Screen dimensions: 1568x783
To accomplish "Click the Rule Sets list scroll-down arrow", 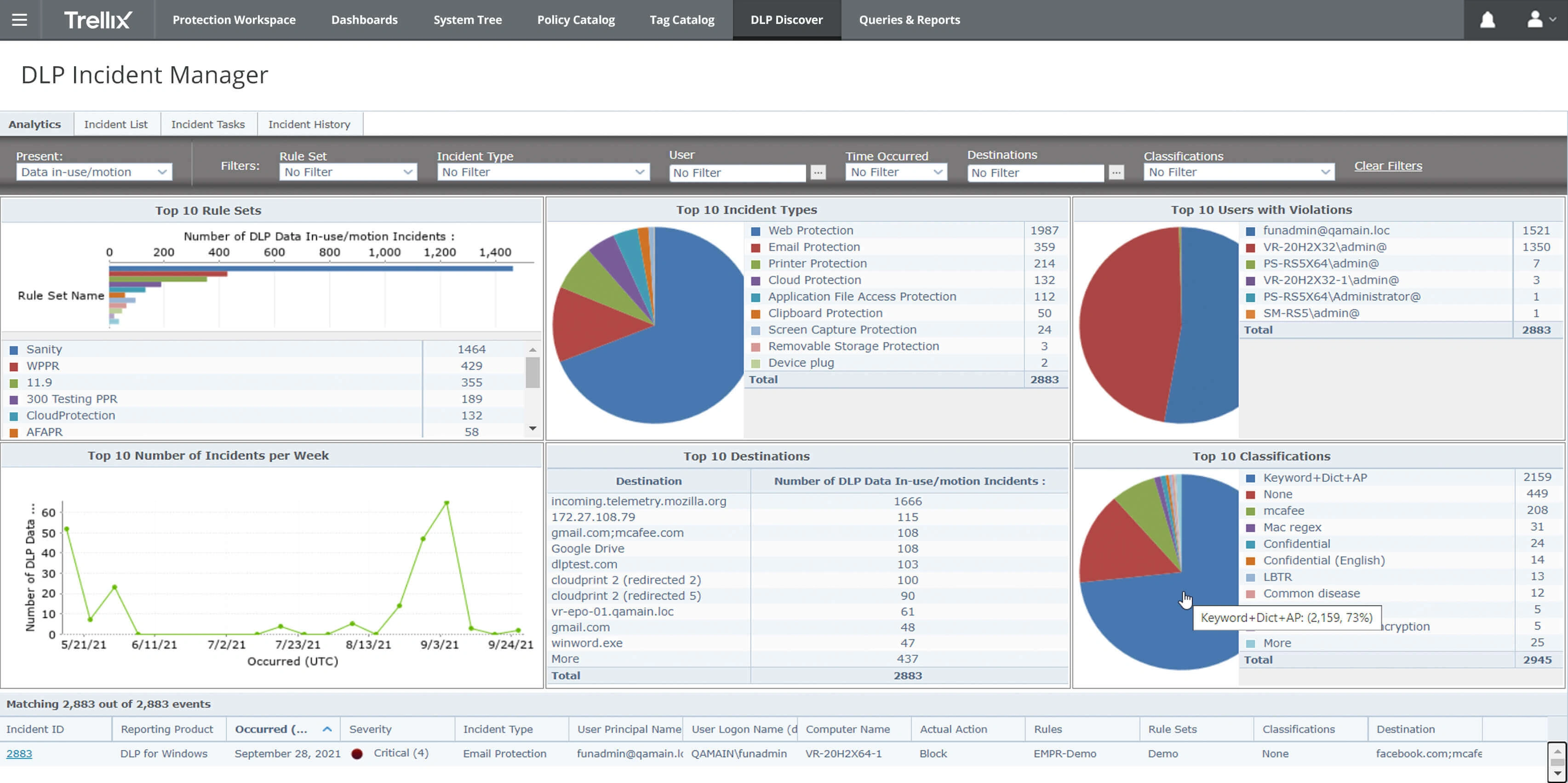I will click(532, 429).
